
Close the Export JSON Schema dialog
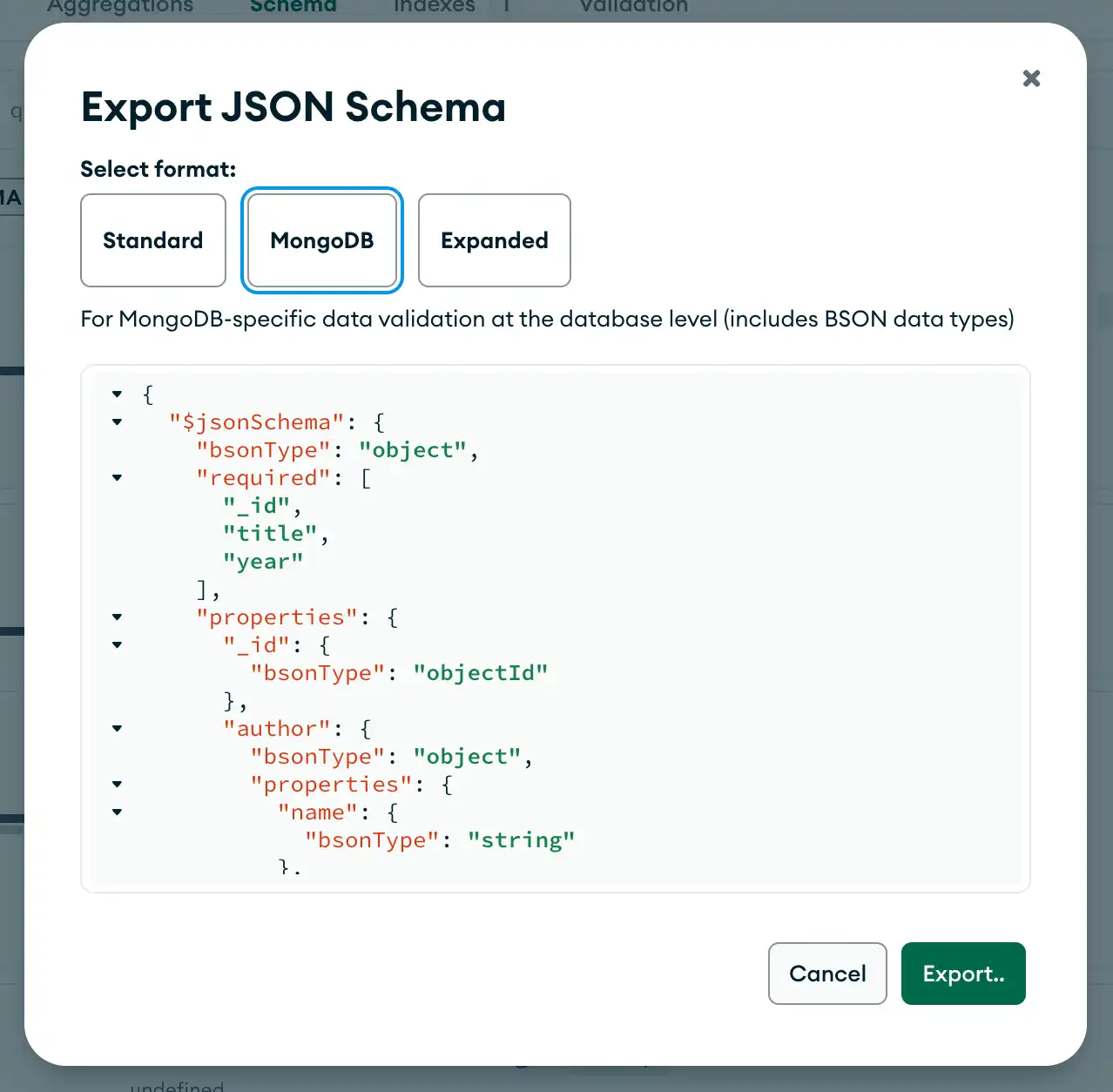[x=1031, y=78]
